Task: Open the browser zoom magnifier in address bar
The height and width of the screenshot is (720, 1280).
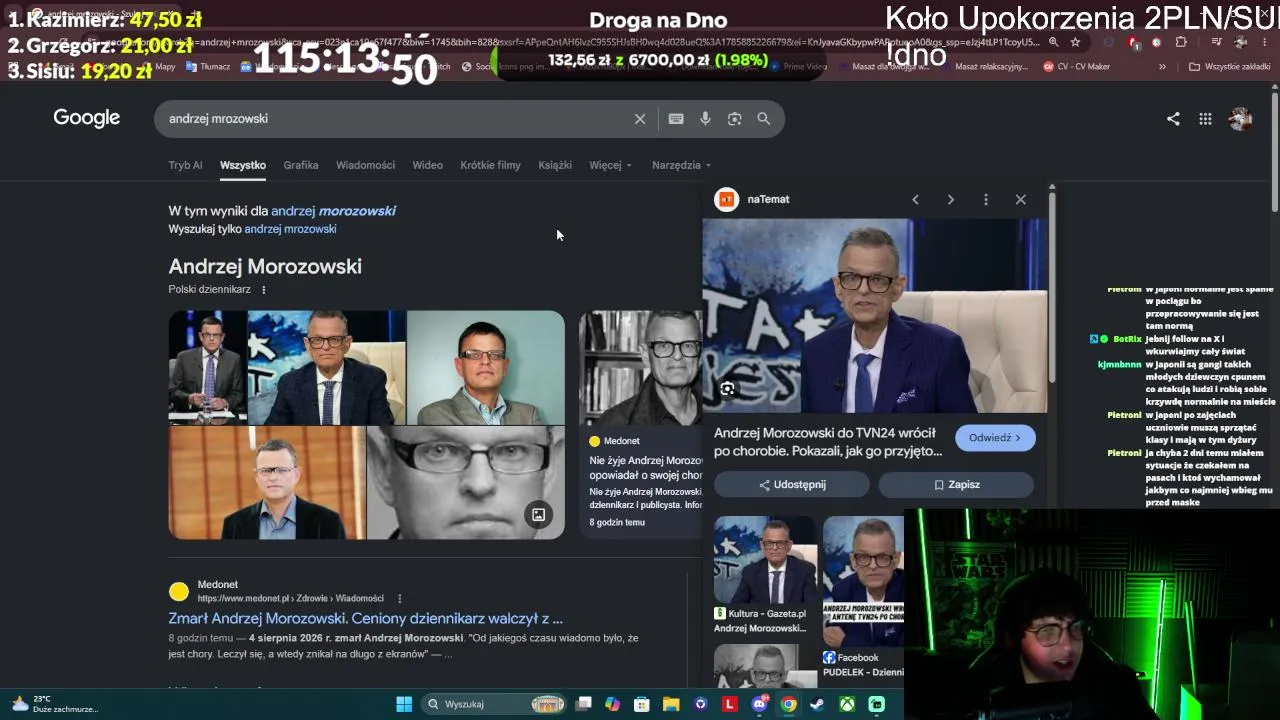Action: [1053, 42]
